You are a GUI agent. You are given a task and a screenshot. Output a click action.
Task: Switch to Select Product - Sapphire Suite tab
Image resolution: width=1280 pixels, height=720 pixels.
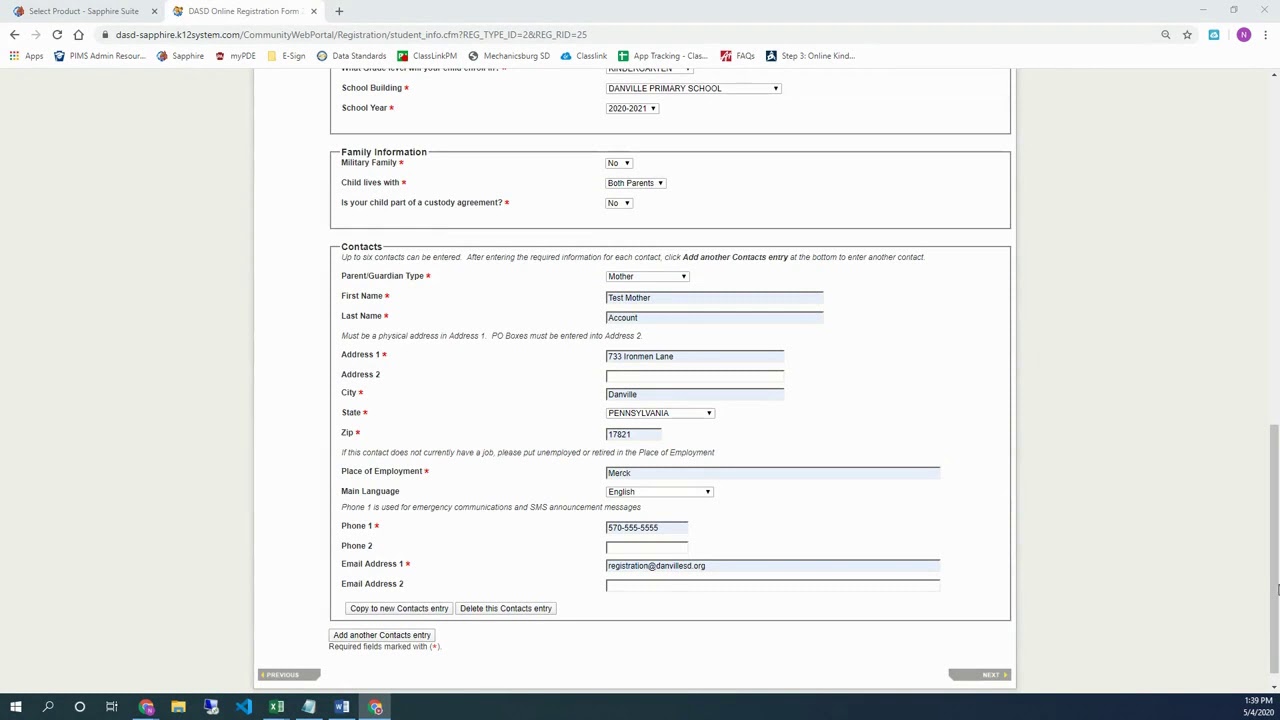pos(84,11)
